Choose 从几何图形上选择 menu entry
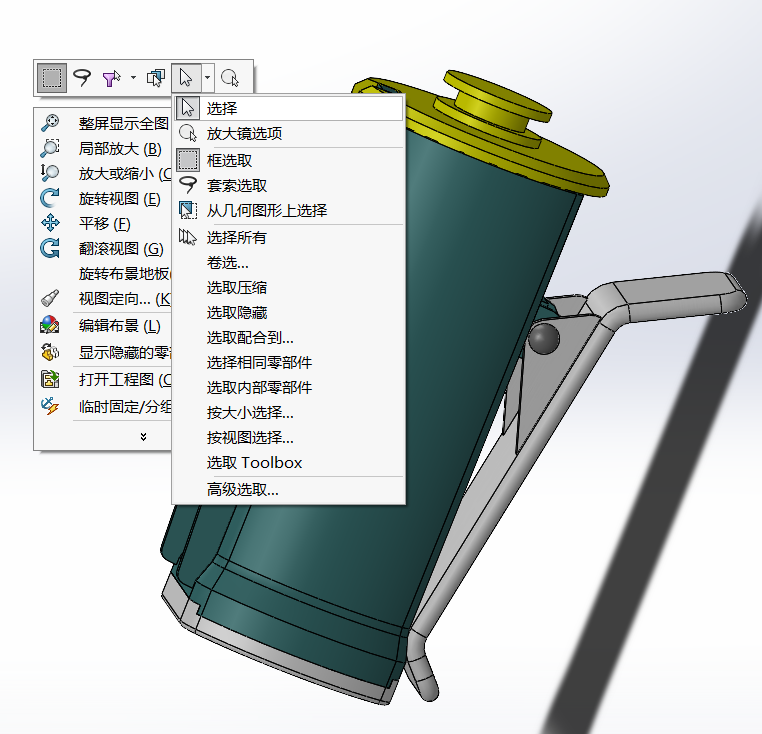This screenshot has width=762, height=734. coord(290,210)
